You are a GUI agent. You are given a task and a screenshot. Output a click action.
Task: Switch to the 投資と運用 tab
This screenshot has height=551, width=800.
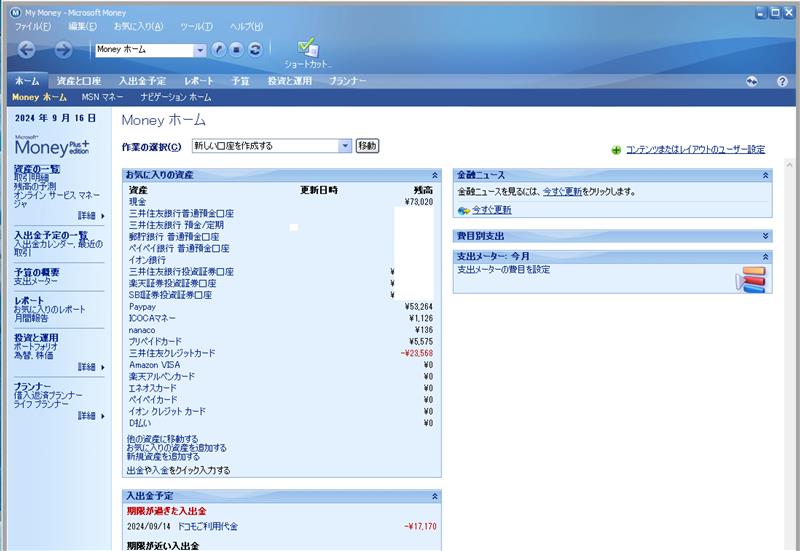(290, 81)
